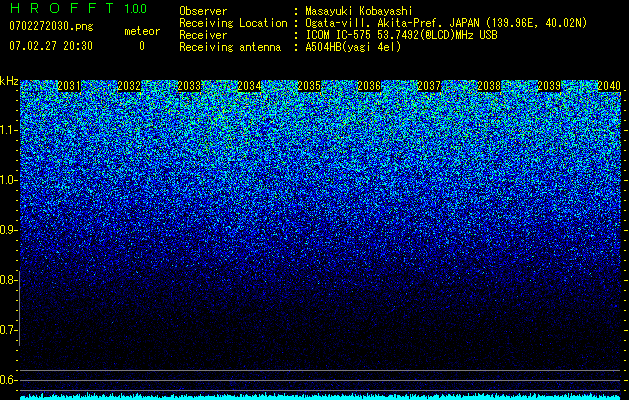This screenshot has height=400, width=629.
Task: Click the 1.0 frequency axis label
Action: click(x=7, y=180)
